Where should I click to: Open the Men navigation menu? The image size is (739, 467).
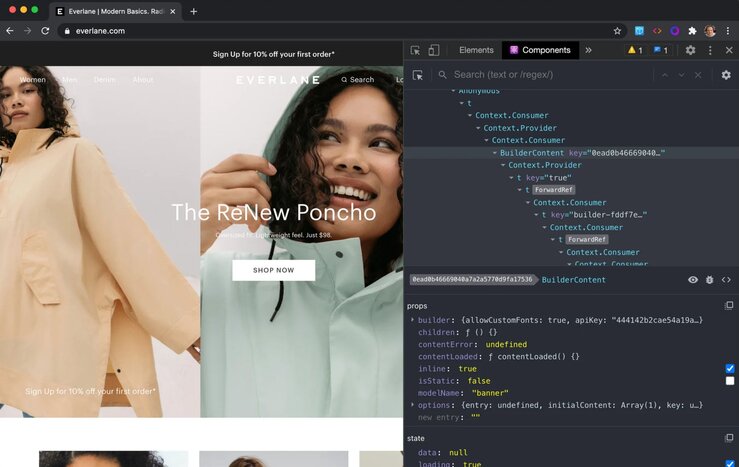(69, 80)
